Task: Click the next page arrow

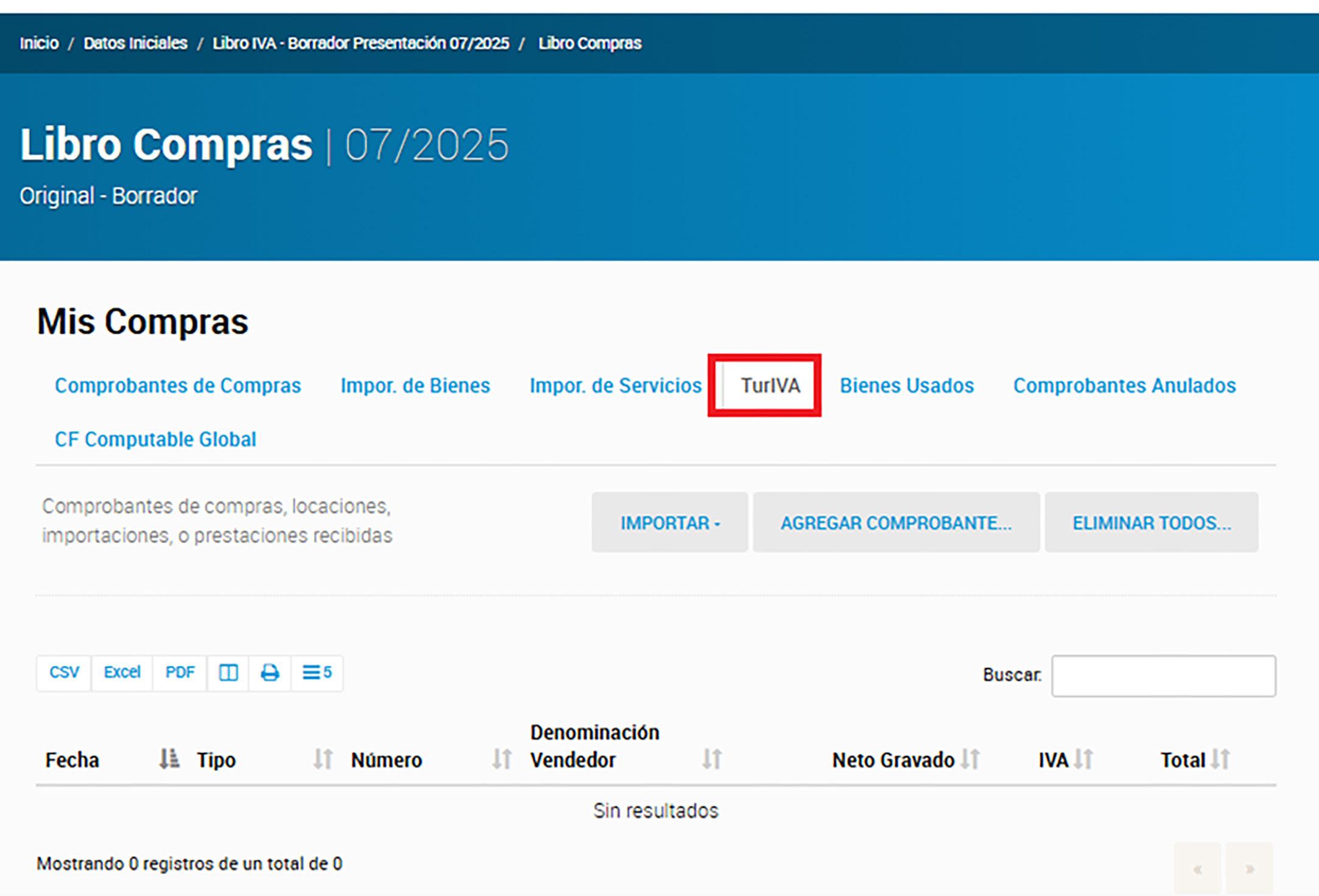Action: (x=1249, y=869)
